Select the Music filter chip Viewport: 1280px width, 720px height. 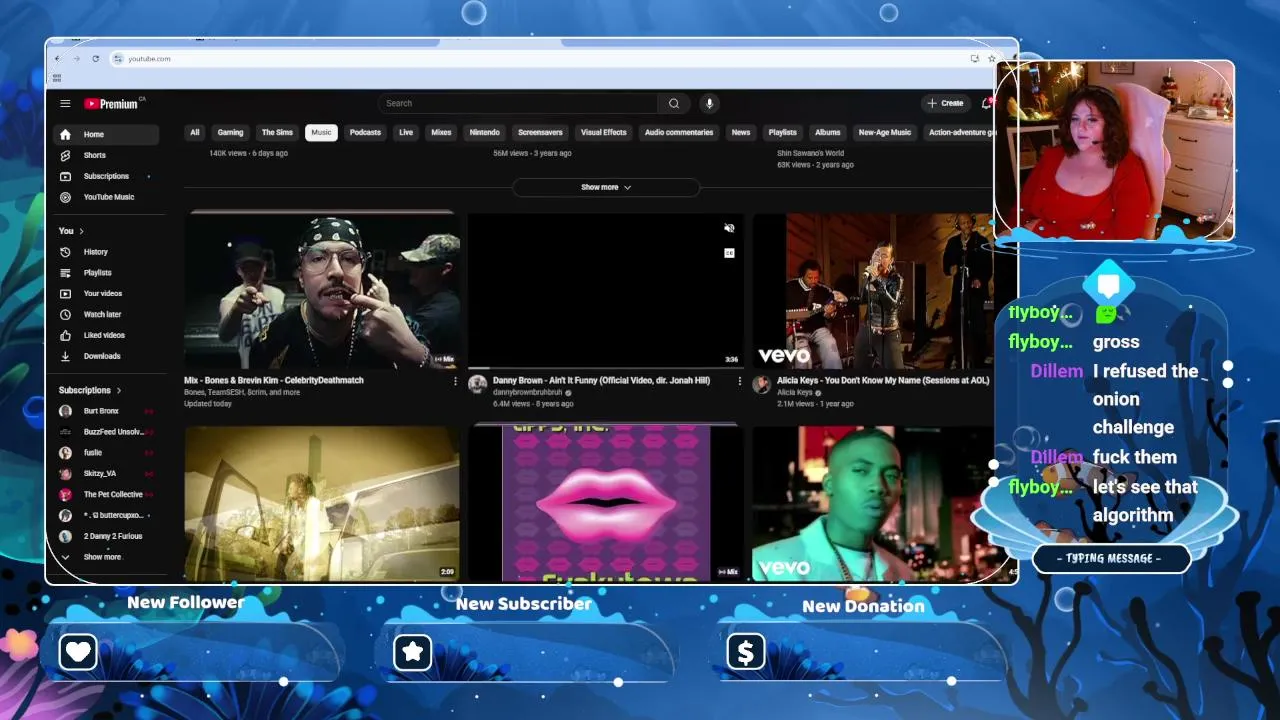click(321, 132)
